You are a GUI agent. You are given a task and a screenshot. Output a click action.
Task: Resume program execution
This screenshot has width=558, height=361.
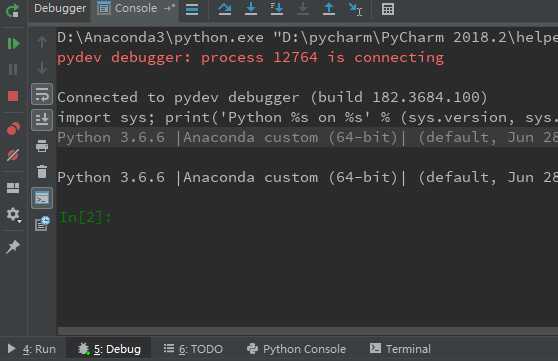13,43
